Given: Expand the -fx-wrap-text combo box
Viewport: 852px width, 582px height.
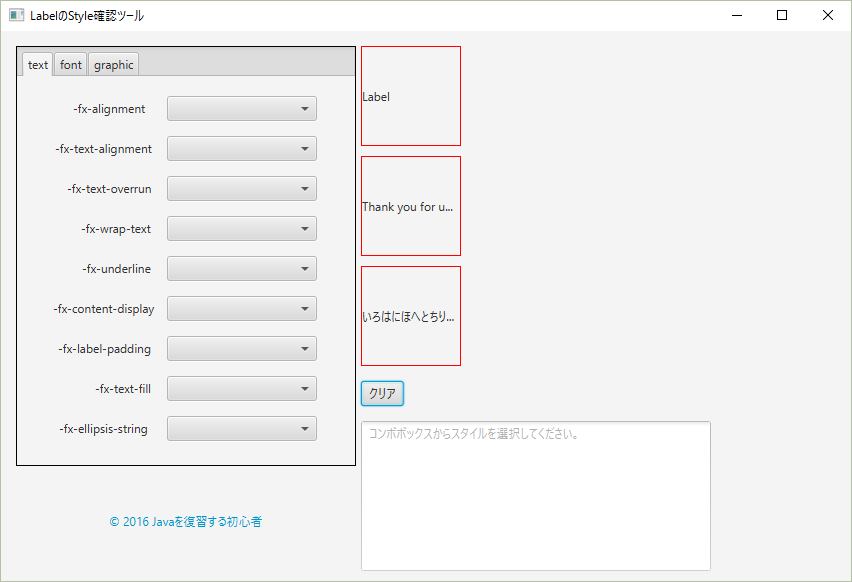Looking at the screenshot, I should click(241, 228).
